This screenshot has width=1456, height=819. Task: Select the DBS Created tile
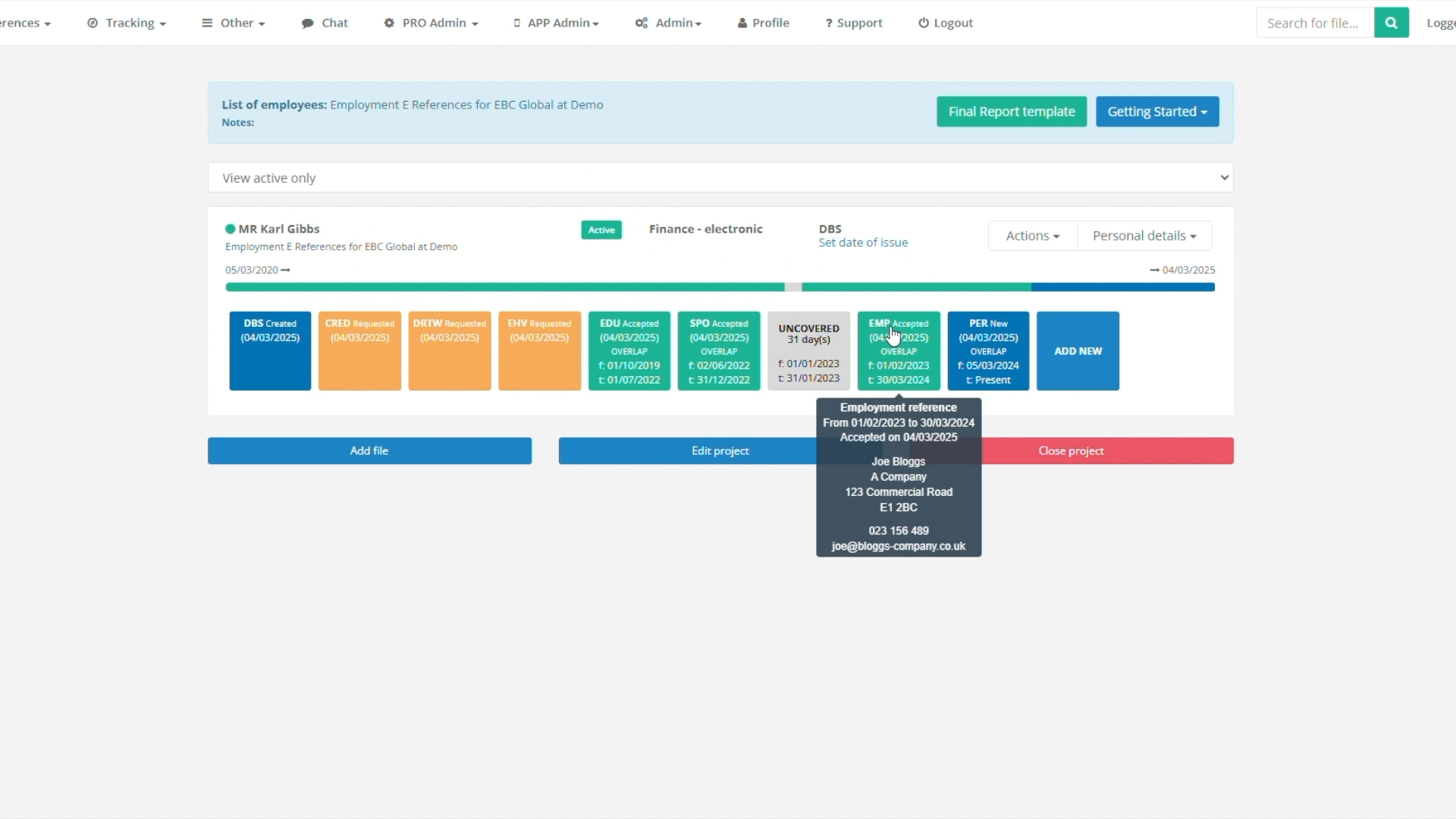click(270, 351)
